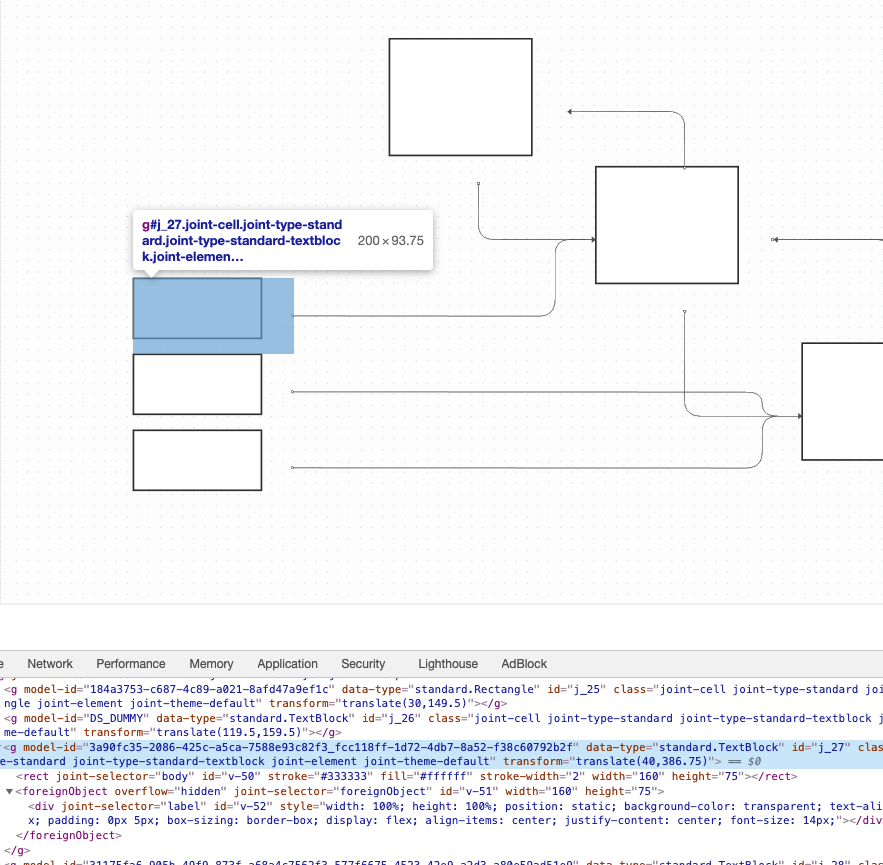Image resolution: width=883 pixels, height=865 pixels.
Task: Open the Application panel
Action: tap(287, 663)
